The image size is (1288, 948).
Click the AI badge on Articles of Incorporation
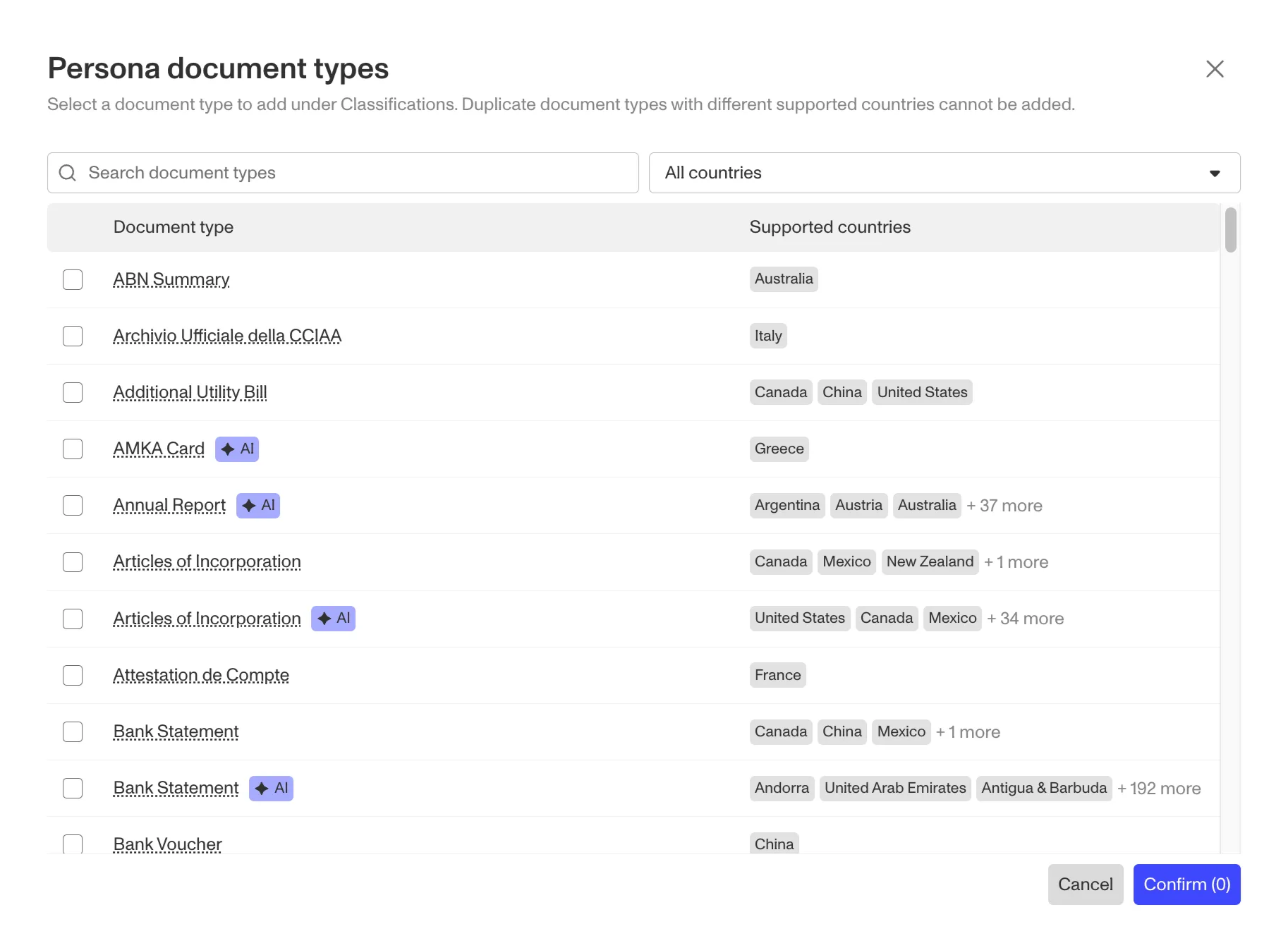pyautogui.click(x=333, y=619)
